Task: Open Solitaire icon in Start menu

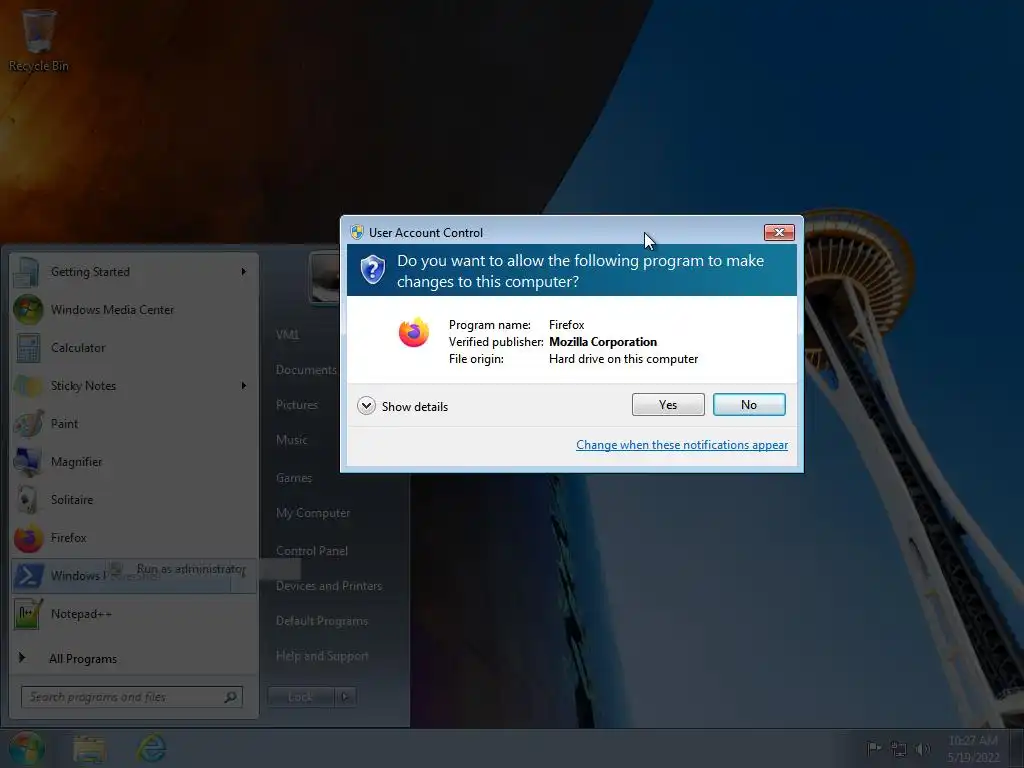Action: point(28,500)
